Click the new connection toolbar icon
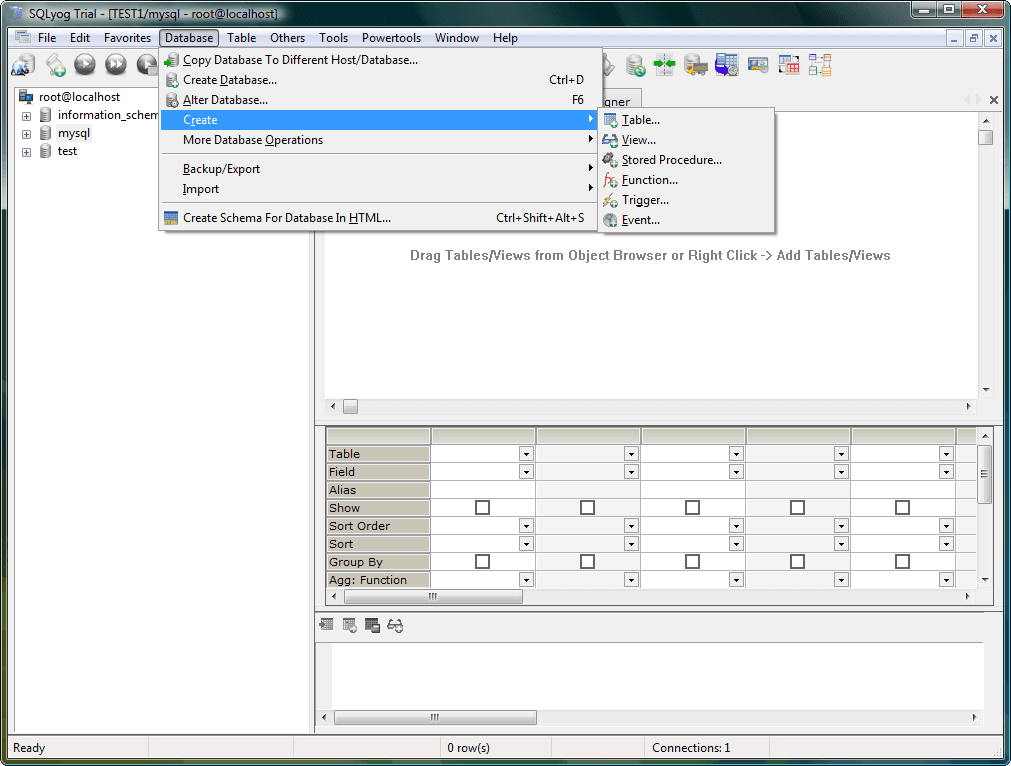This screenshot has width=1011, height=766. [23, 64]
